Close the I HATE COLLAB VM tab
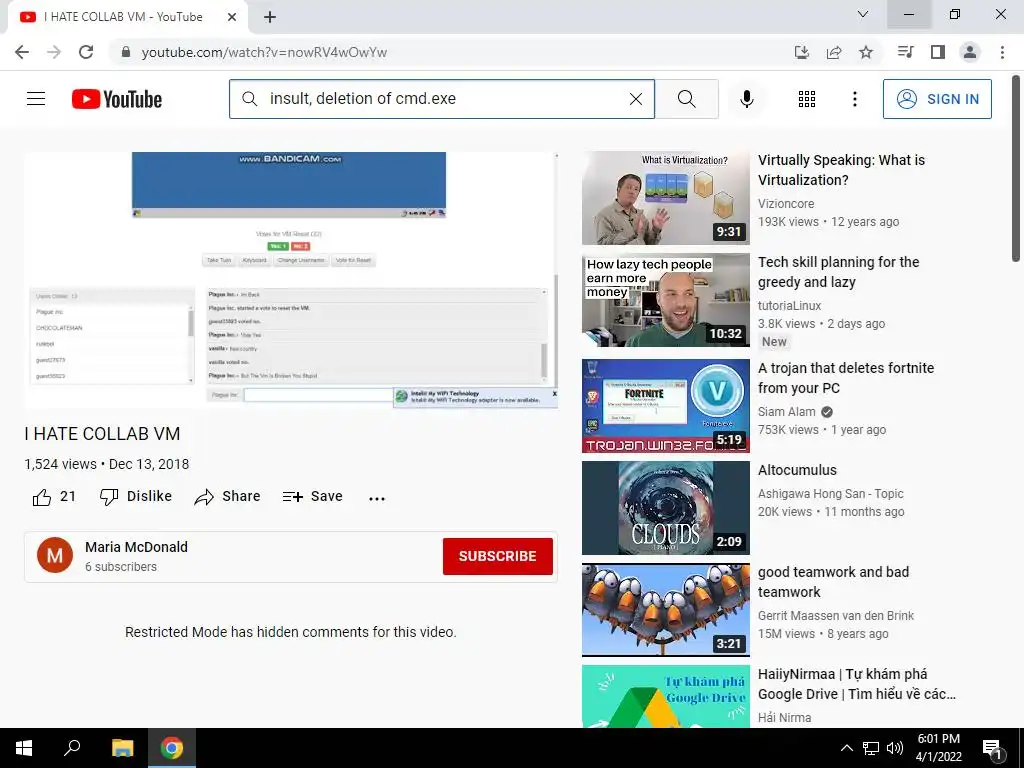This screenshot has width=1024, height=768. [232, 17]
